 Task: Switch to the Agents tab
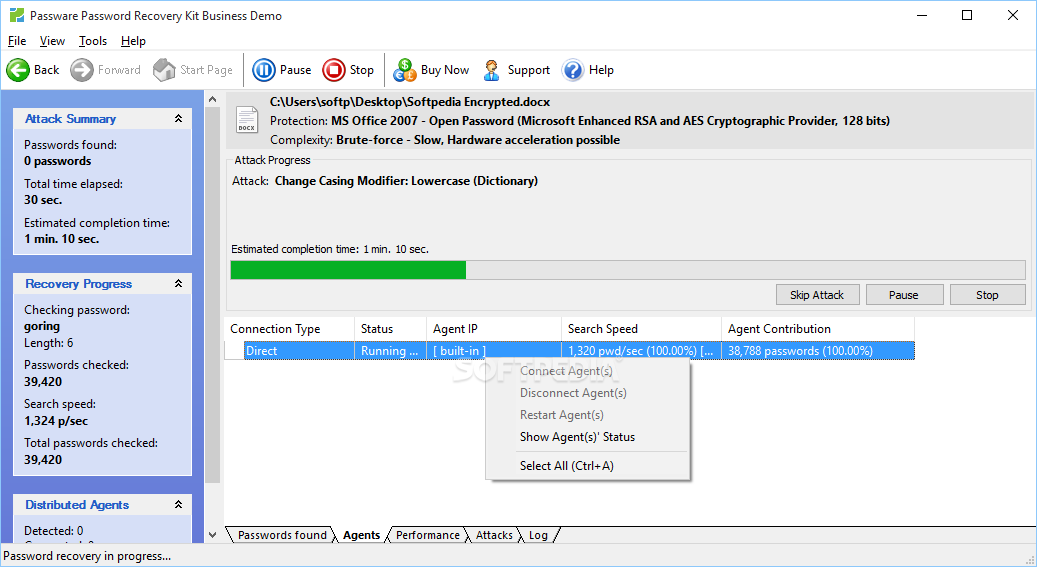(361, 535)
